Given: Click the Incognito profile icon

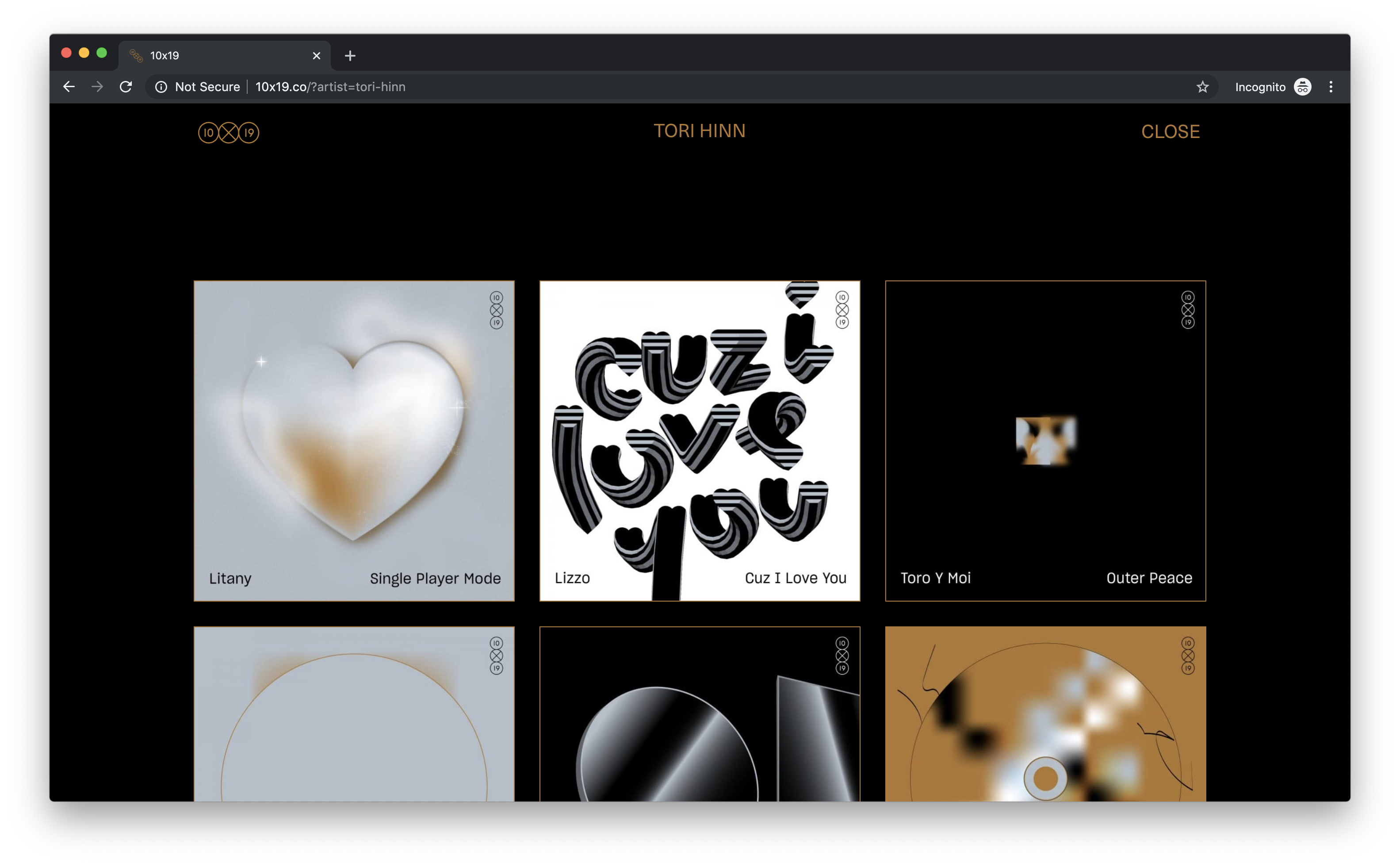Looking at the screenshot, I should [x=1303, y=87].
